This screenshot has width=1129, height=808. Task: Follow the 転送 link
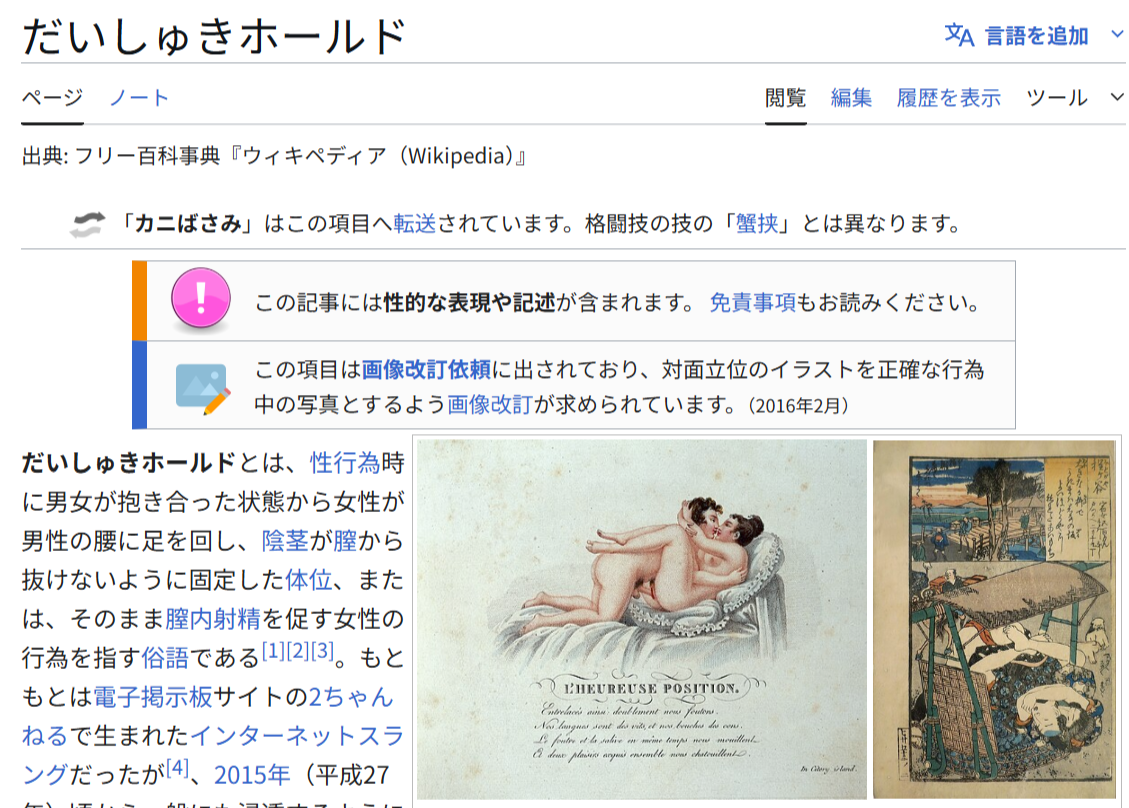pyautogui.click(x=415, y=224)
